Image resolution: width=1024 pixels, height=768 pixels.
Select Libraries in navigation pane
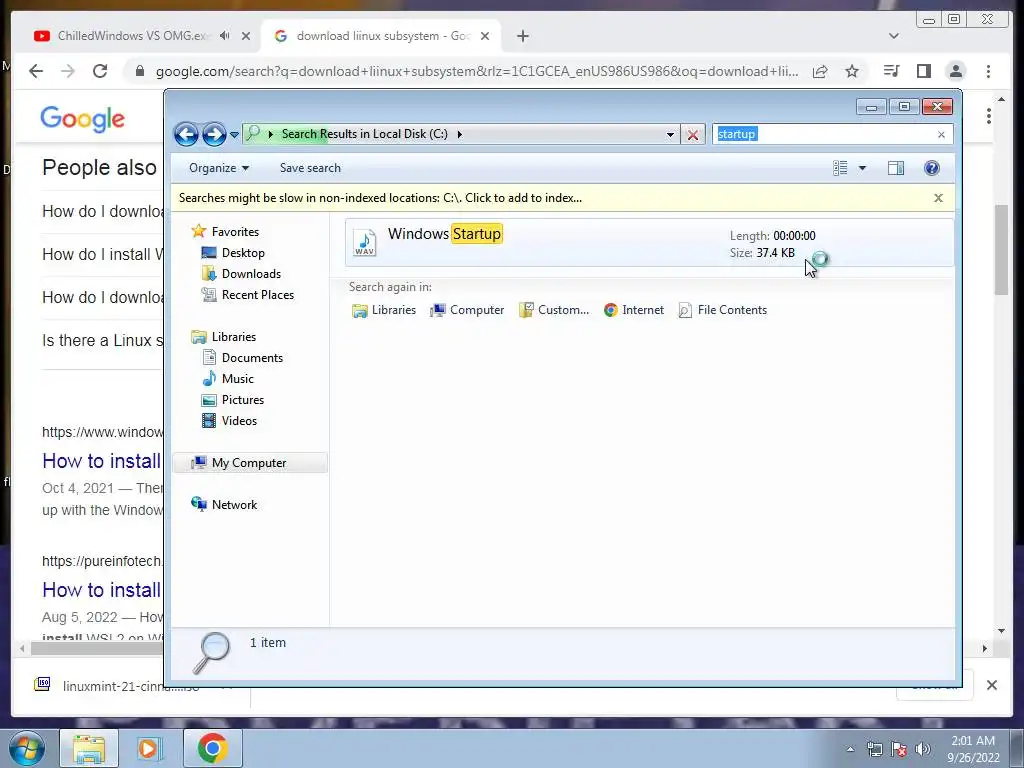[223, 337]
